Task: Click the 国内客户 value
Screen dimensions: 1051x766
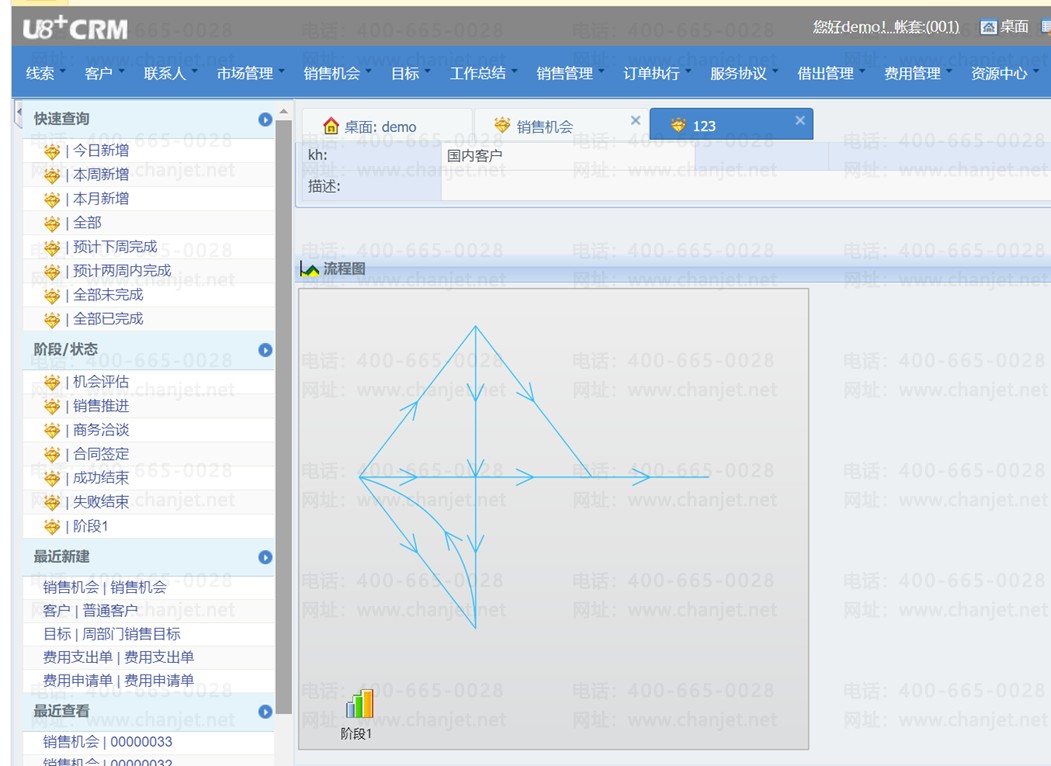Action: (475, 155)
